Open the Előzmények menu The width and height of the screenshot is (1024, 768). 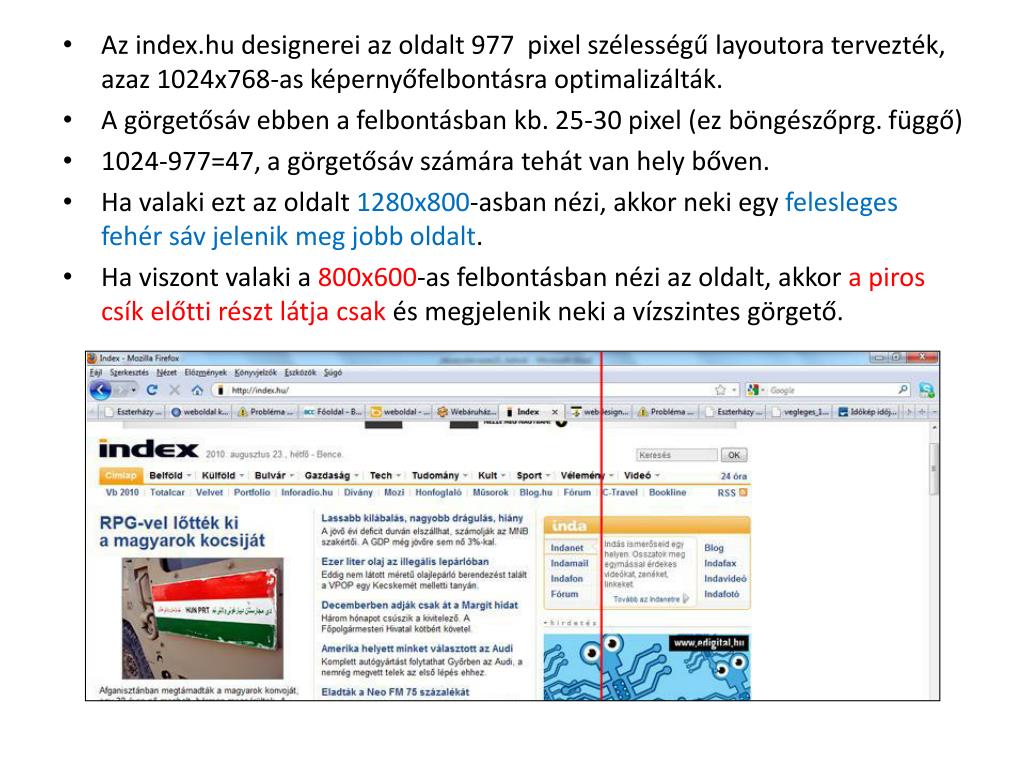[205, 373]
